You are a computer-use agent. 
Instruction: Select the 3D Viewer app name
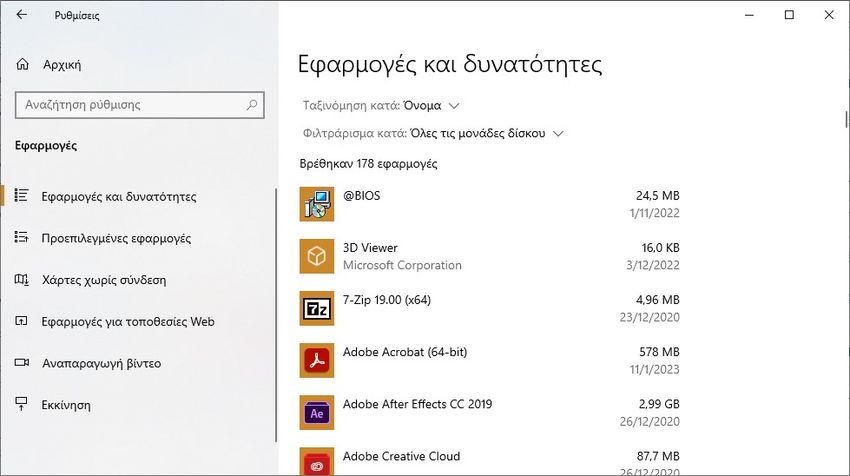tap(370, 248)
